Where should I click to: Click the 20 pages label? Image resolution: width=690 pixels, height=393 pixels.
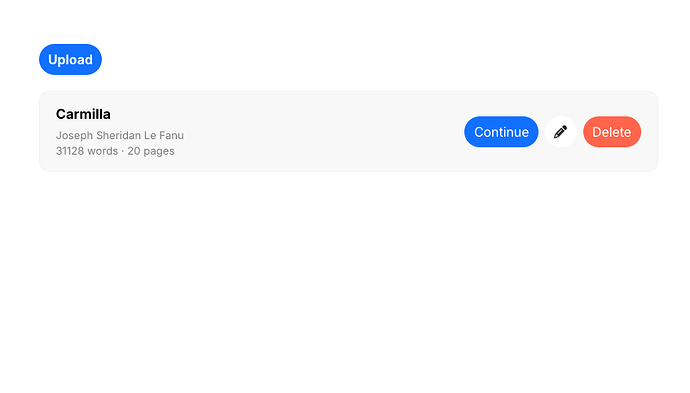151,151
